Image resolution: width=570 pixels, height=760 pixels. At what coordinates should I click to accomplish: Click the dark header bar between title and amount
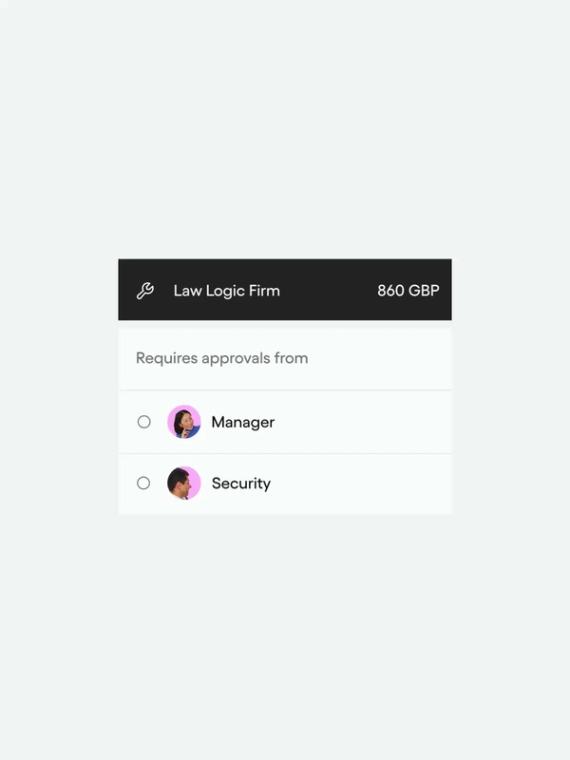click(x=329, y=290)
